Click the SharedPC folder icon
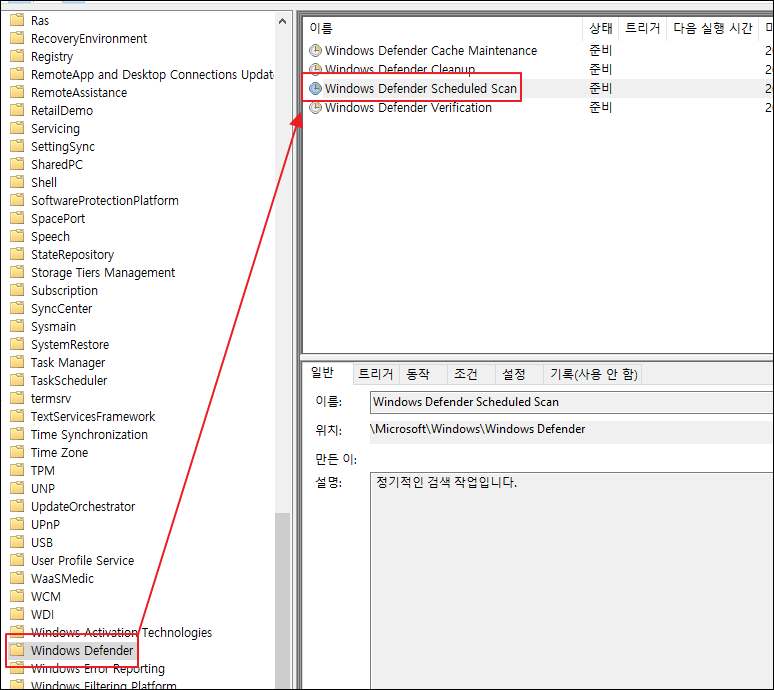The height and width of the screenshot is (690, 774). tap(17, 164)
